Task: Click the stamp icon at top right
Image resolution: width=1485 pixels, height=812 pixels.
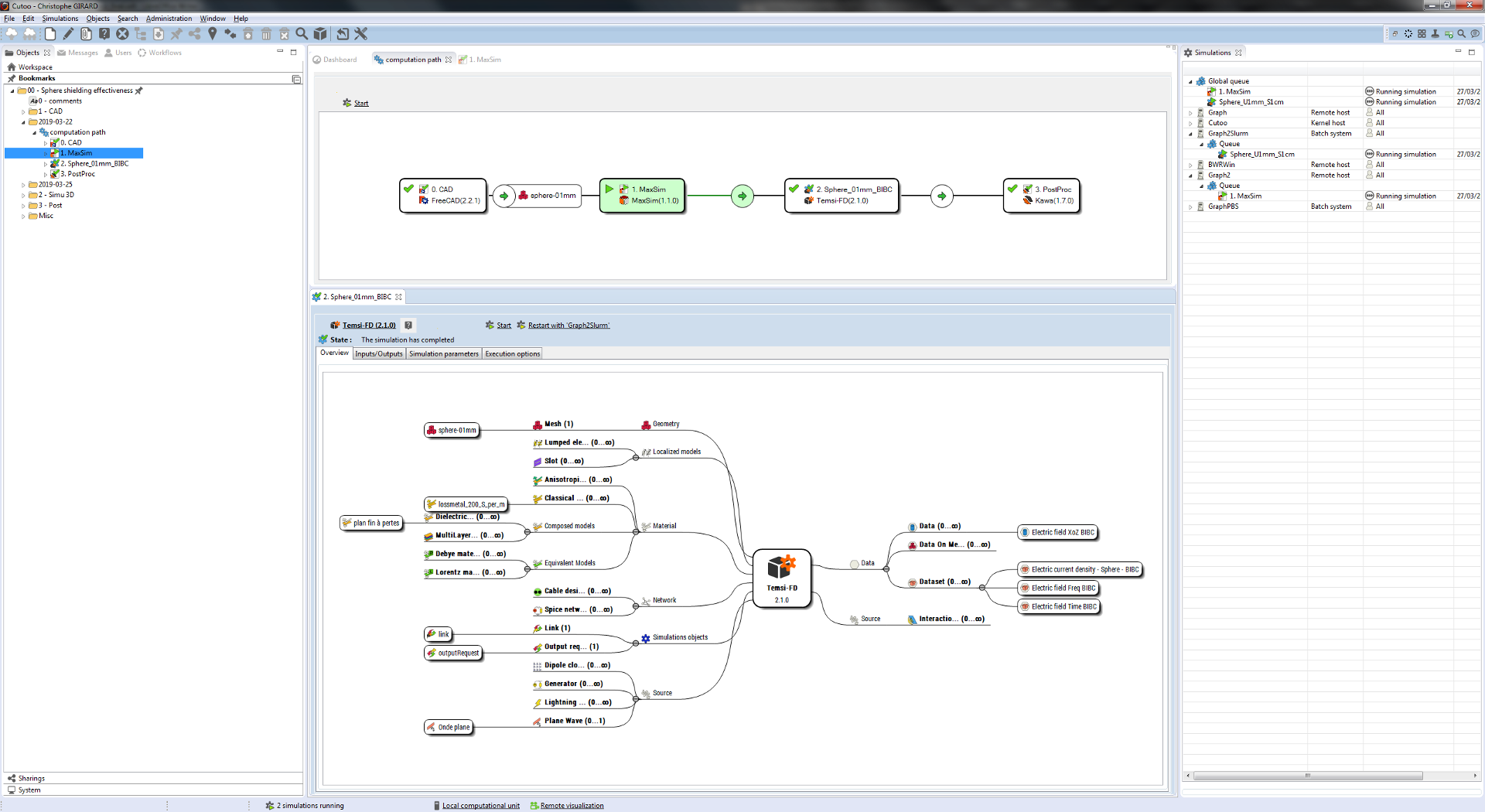Action: coord(1435,34)
